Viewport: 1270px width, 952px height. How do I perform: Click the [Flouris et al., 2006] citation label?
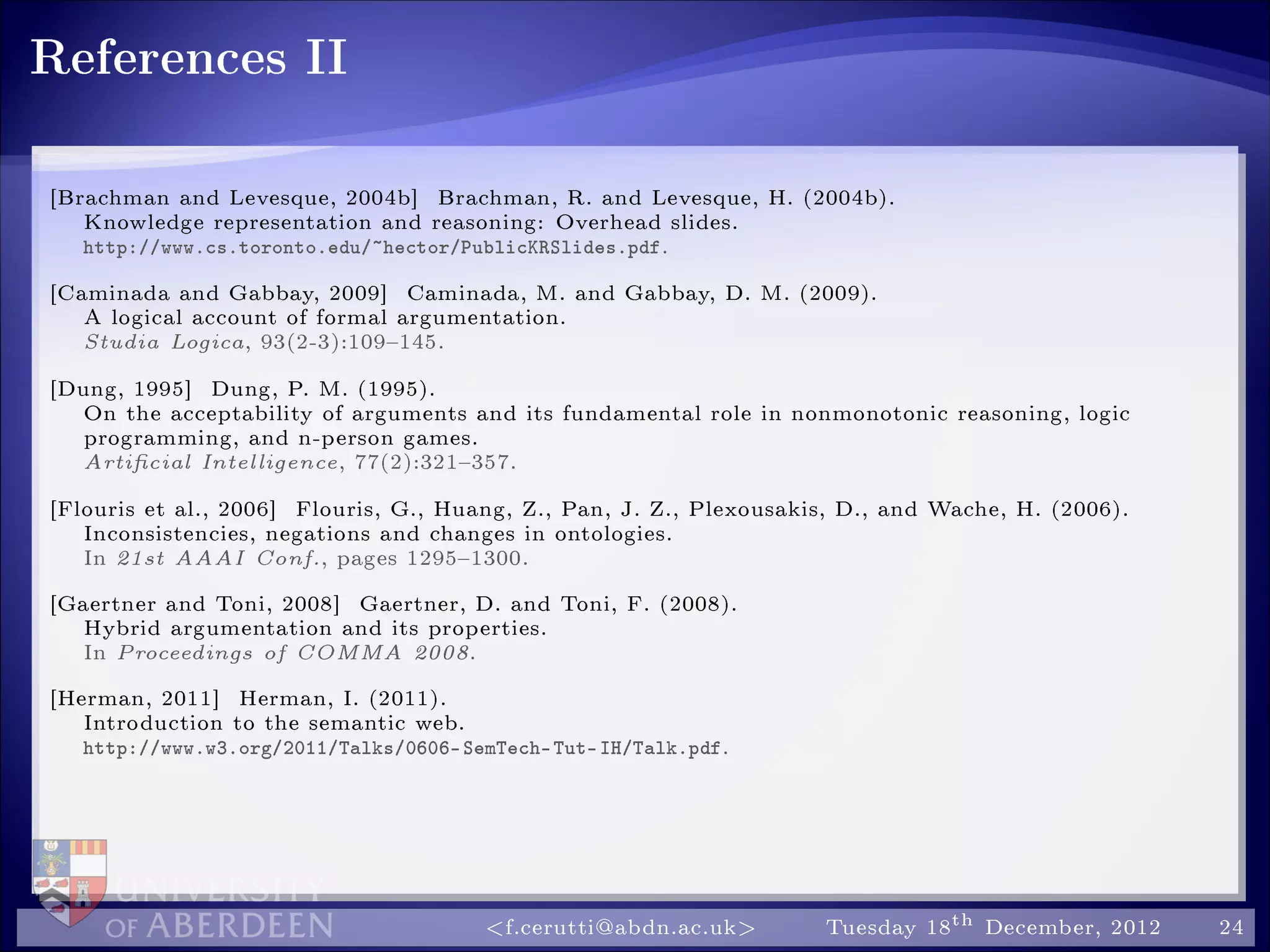tap(163, 509)
